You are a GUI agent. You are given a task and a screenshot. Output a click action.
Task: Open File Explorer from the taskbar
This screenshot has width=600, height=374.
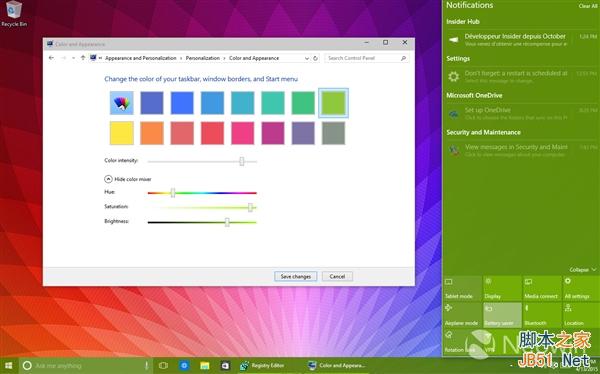pos(205,366)
